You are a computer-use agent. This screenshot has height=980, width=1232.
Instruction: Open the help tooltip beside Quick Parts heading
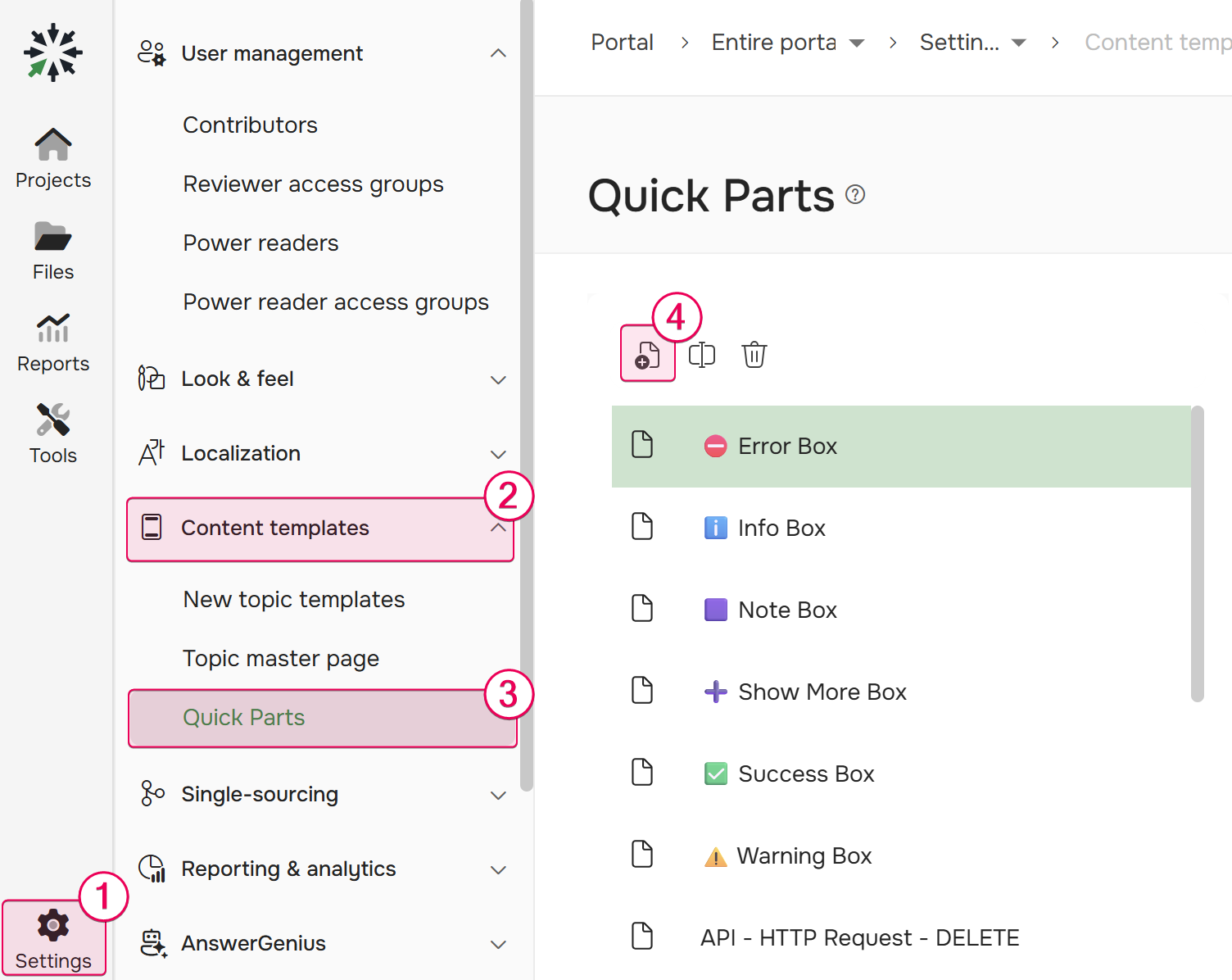855,194
